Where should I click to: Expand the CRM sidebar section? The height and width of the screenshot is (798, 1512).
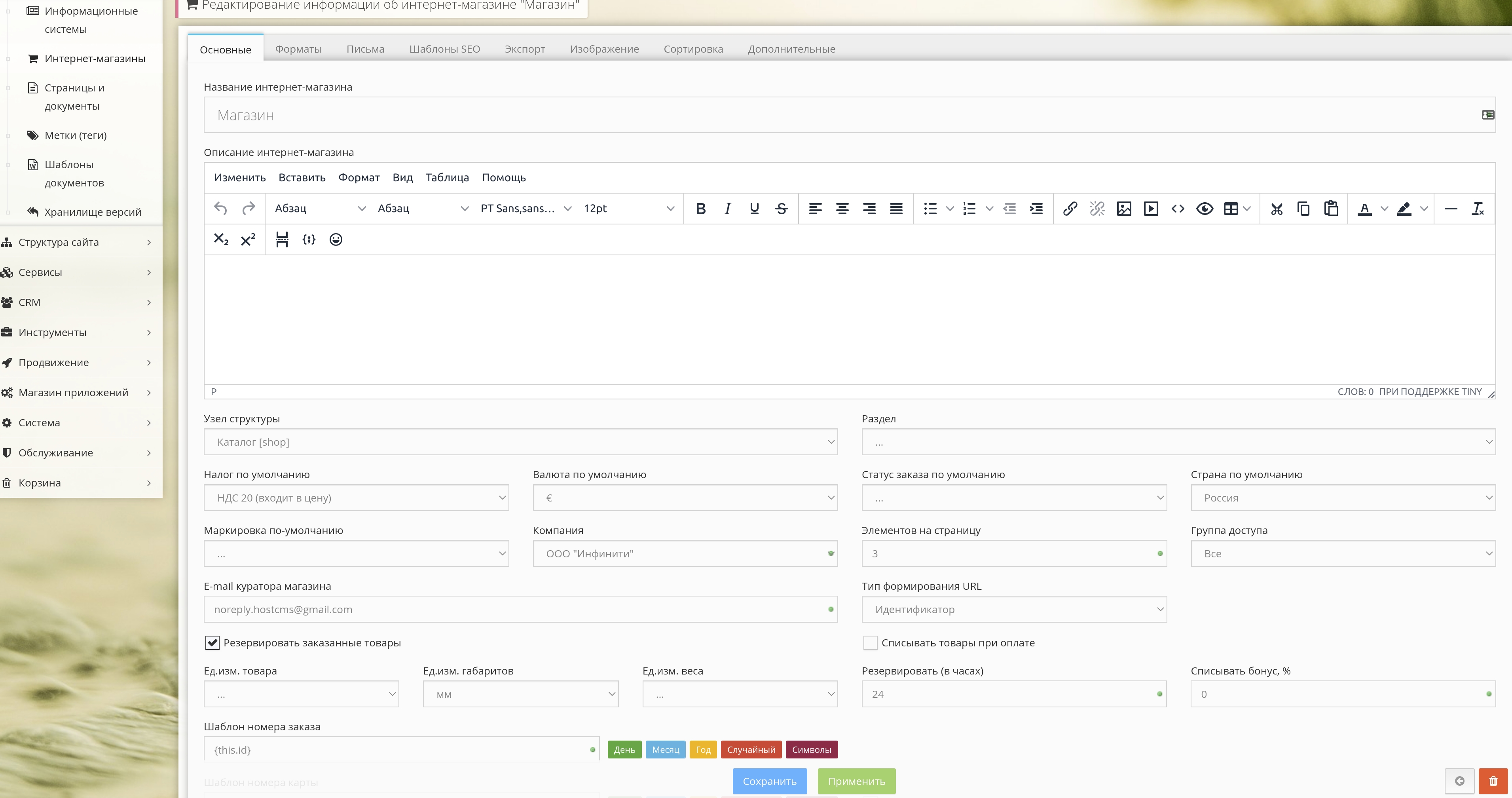click(81, 302)
